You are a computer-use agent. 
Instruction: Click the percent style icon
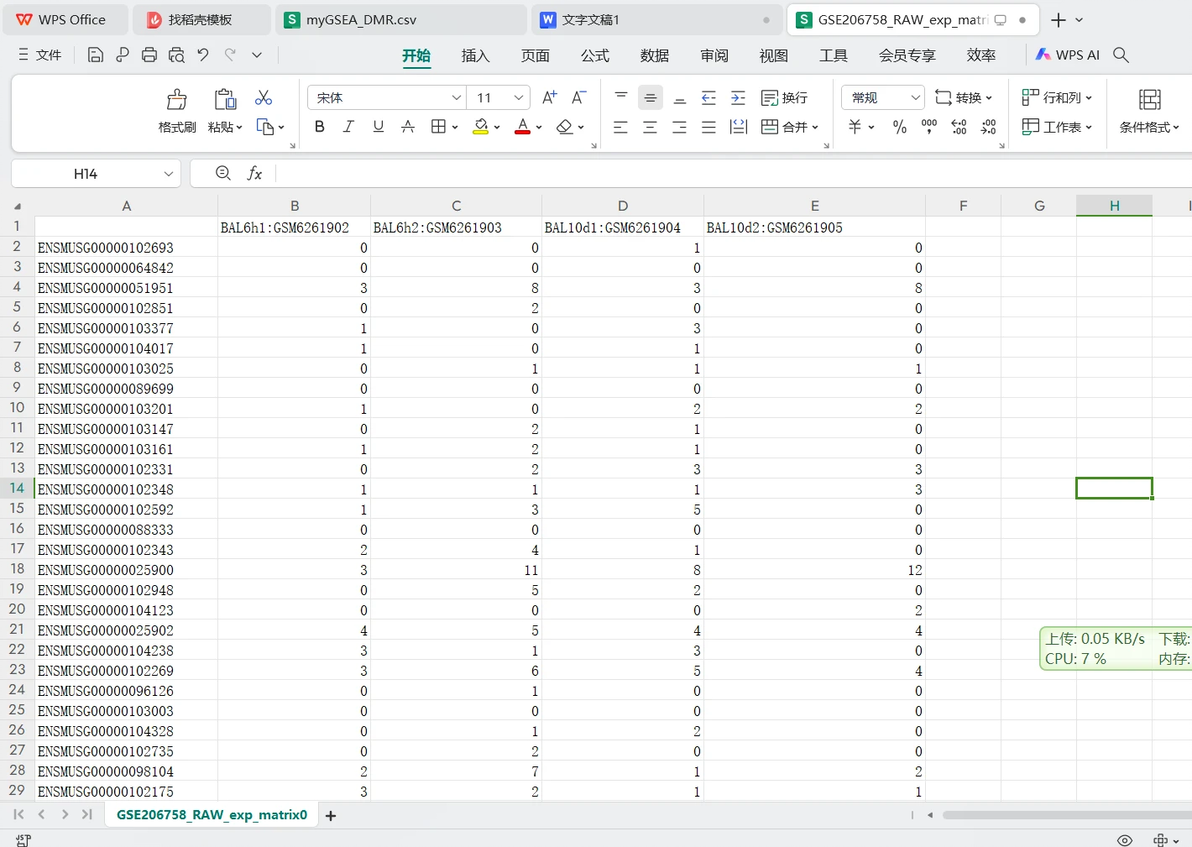899,127
